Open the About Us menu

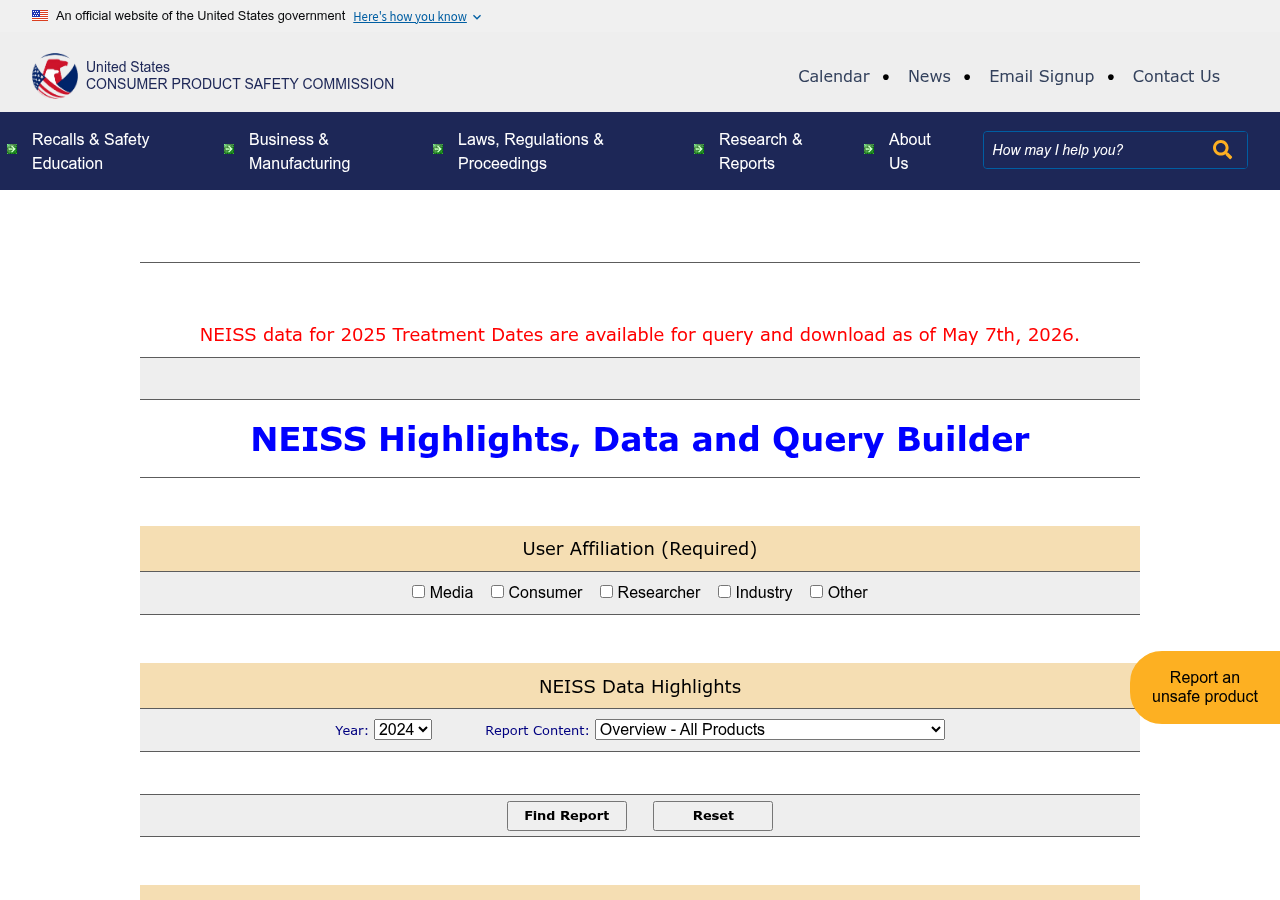[910, 151]
